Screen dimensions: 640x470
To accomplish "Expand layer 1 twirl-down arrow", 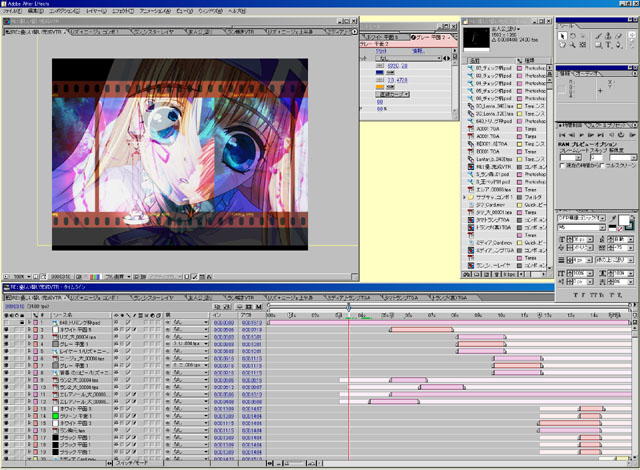I will point(29,322).
